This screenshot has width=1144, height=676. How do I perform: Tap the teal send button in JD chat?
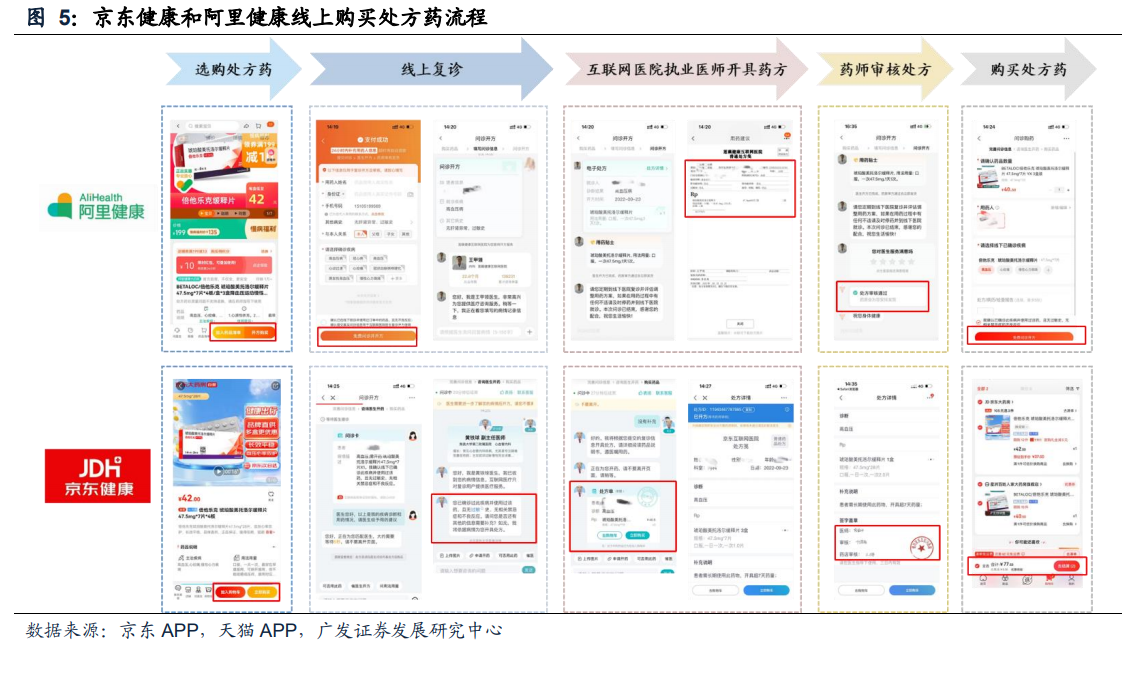529,570
